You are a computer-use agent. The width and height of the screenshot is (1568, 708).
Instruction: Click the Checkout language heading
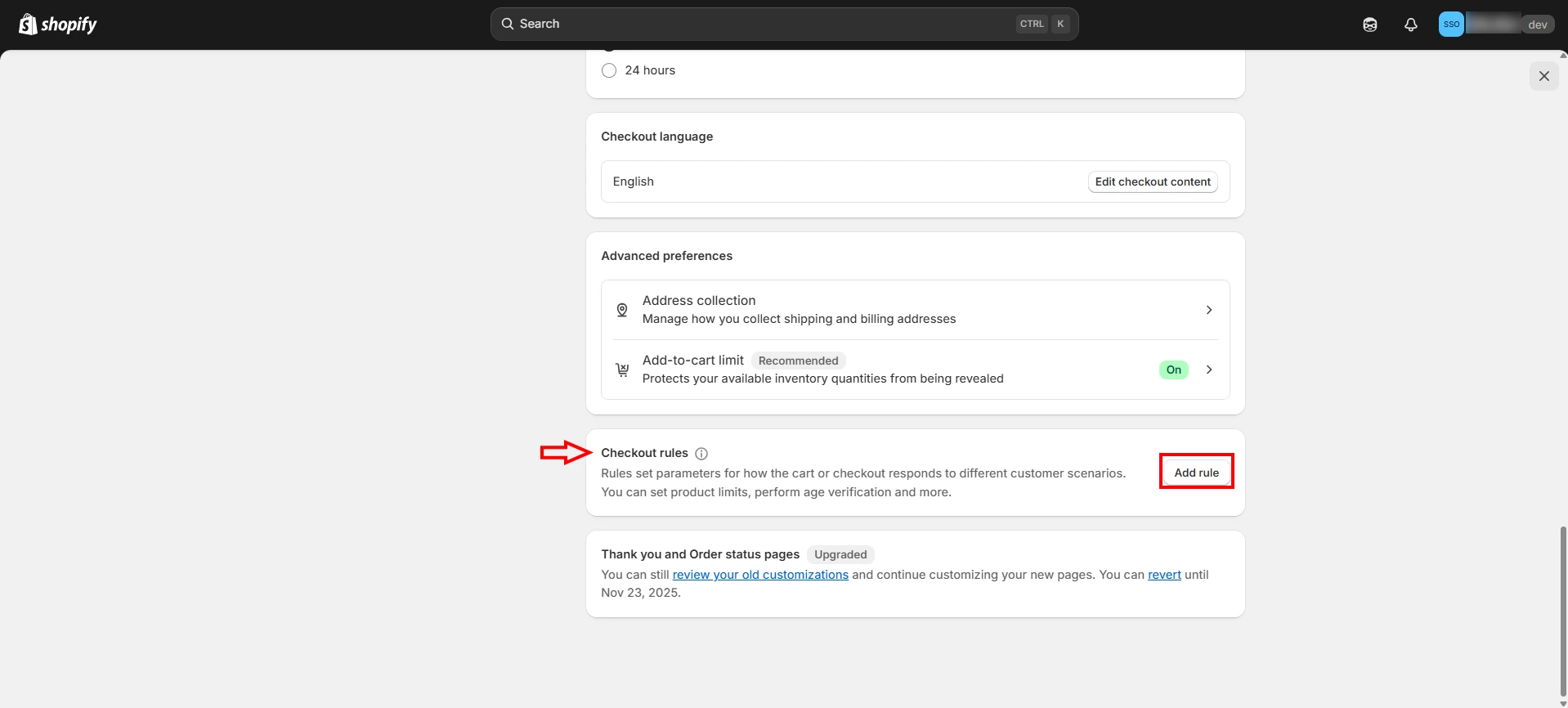pos(656,137)
